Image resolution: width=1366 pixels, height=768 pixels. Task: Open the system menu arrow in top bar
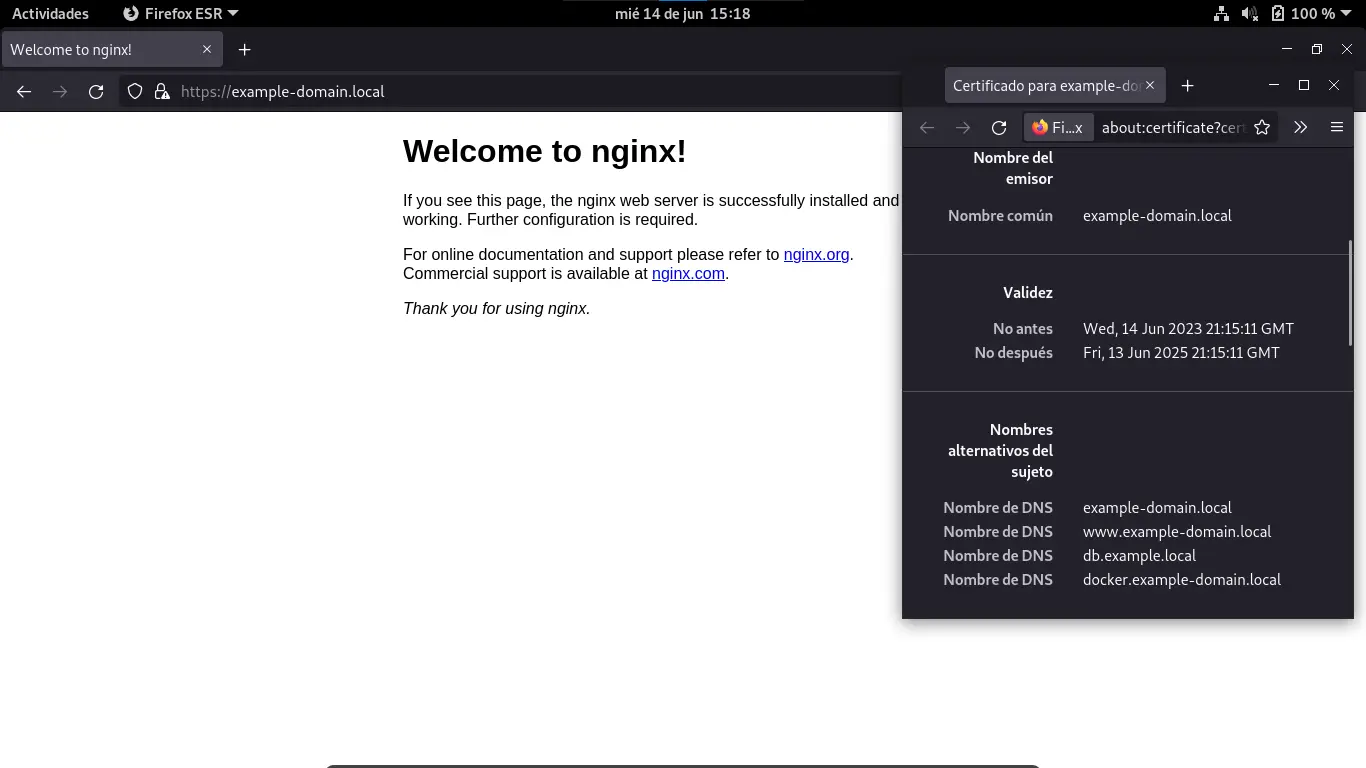[x=1348, y=14]
